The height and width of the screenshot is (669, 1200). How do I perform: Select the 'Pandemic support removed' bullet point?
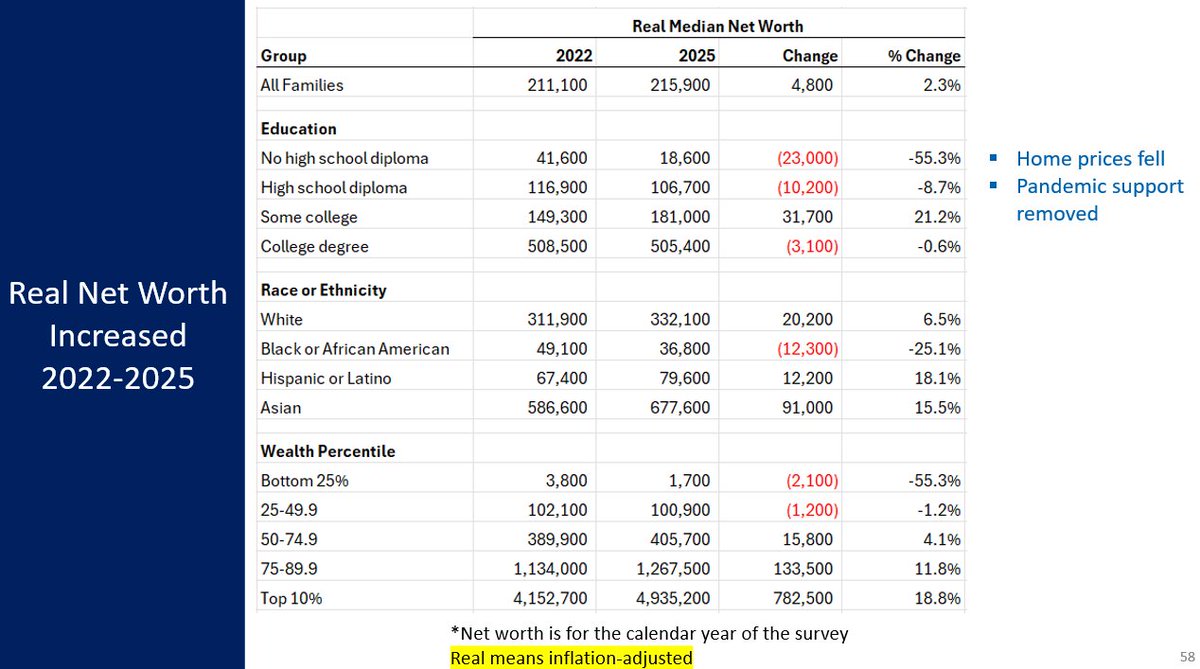(x=1100, y=200)
